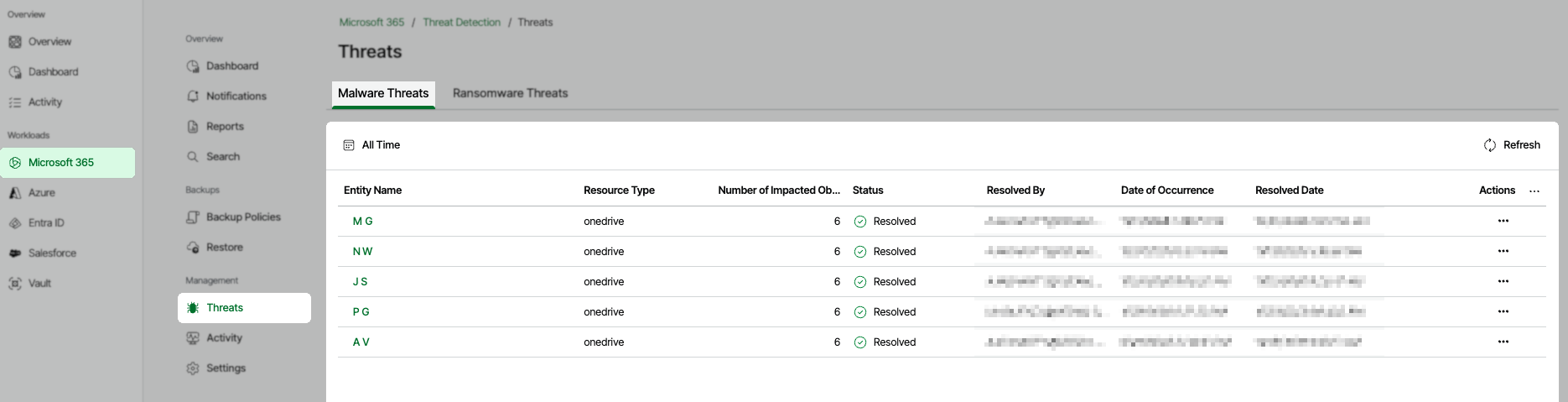Open the Restore item
Screen dimensions: 1568x402
point(215,248)
